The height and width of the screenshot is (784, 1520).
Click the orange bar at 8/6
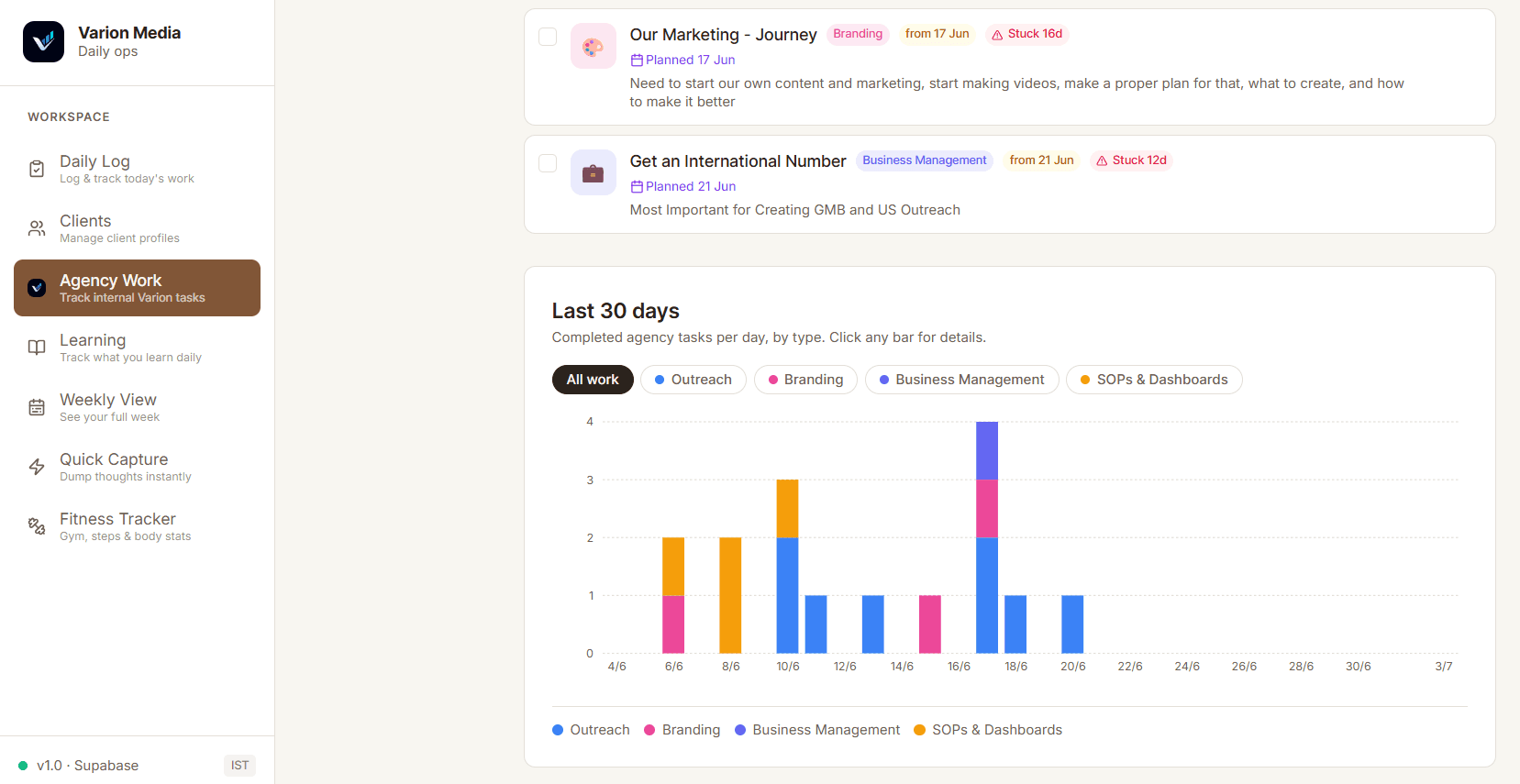tap(730, 596)
